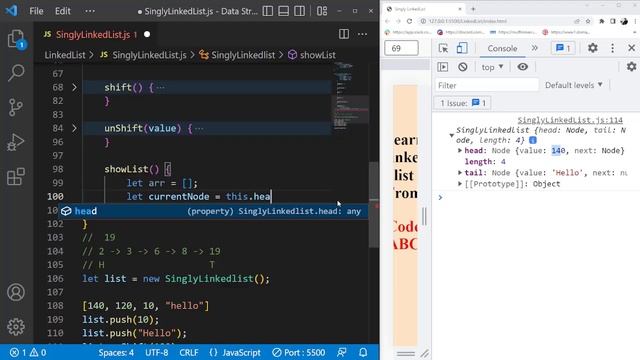Select the SinglyLinkedList.js editor tab
This screenshot has height=360, width=640.
pyautogui.click(x=96, y=35)
